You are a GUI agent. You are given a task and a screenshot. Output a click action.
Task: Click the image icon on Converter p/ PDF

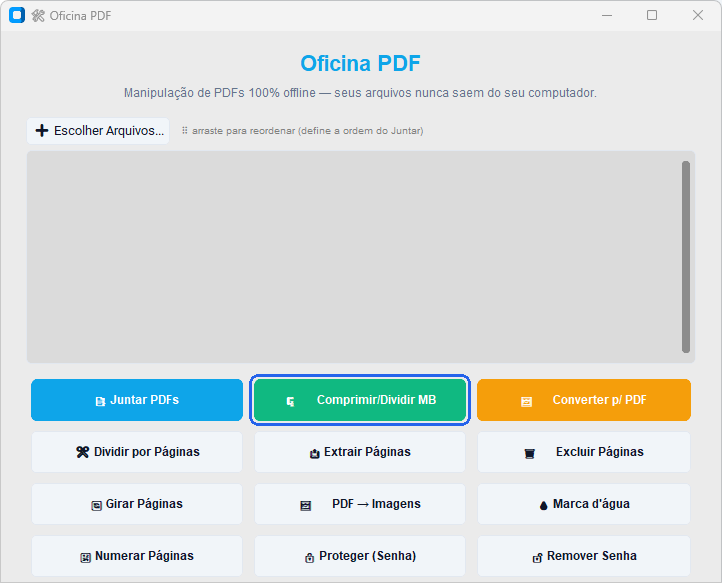click(526, 402)
